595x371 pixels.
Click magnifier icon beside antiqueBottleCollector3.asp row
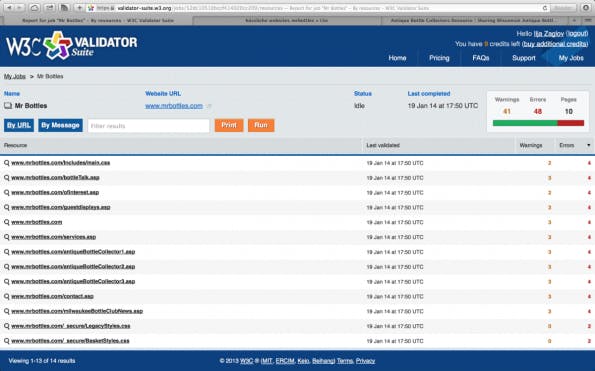[x=6, y=281]
